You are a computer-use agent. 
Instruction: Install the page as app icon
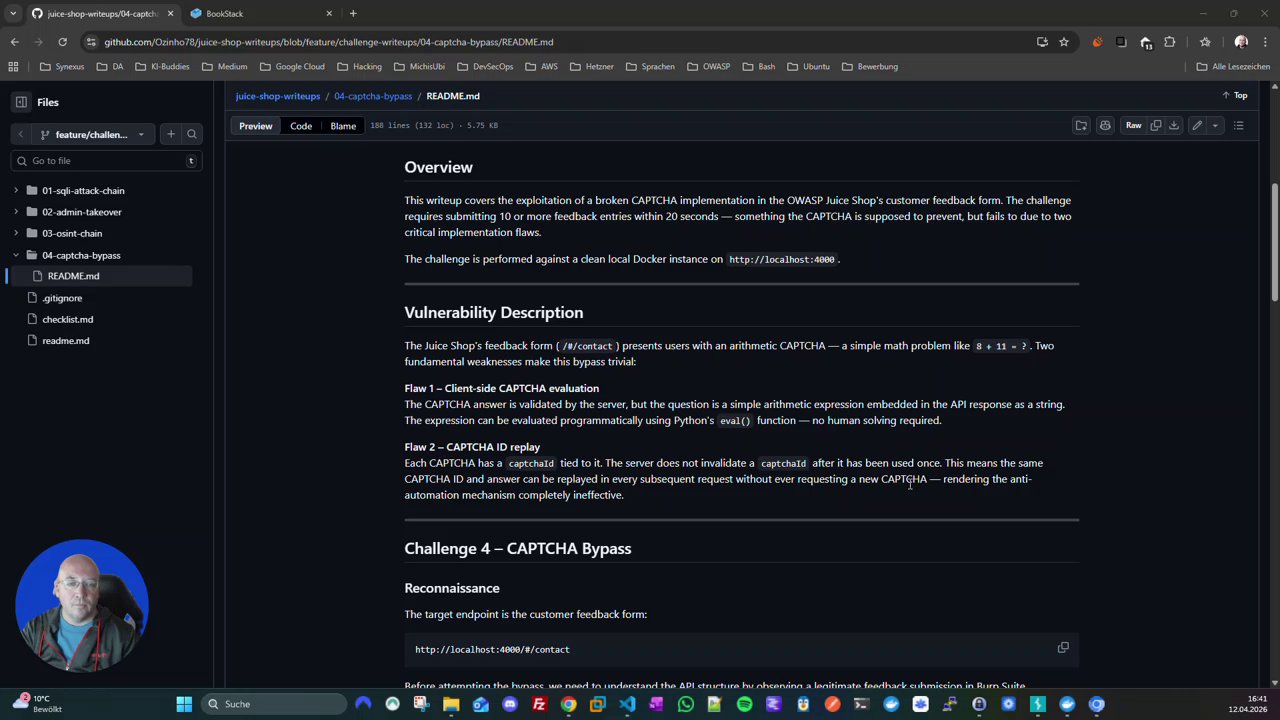coord(1042,42)
